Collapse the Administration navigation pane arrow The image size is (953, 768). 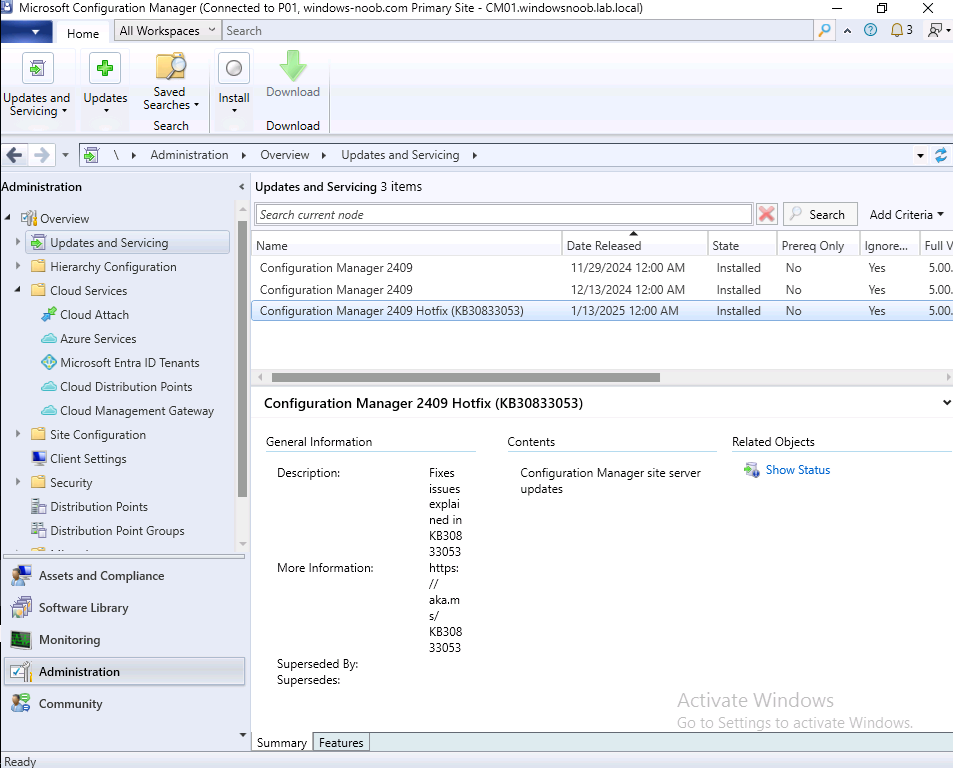[x=241, y=187]
